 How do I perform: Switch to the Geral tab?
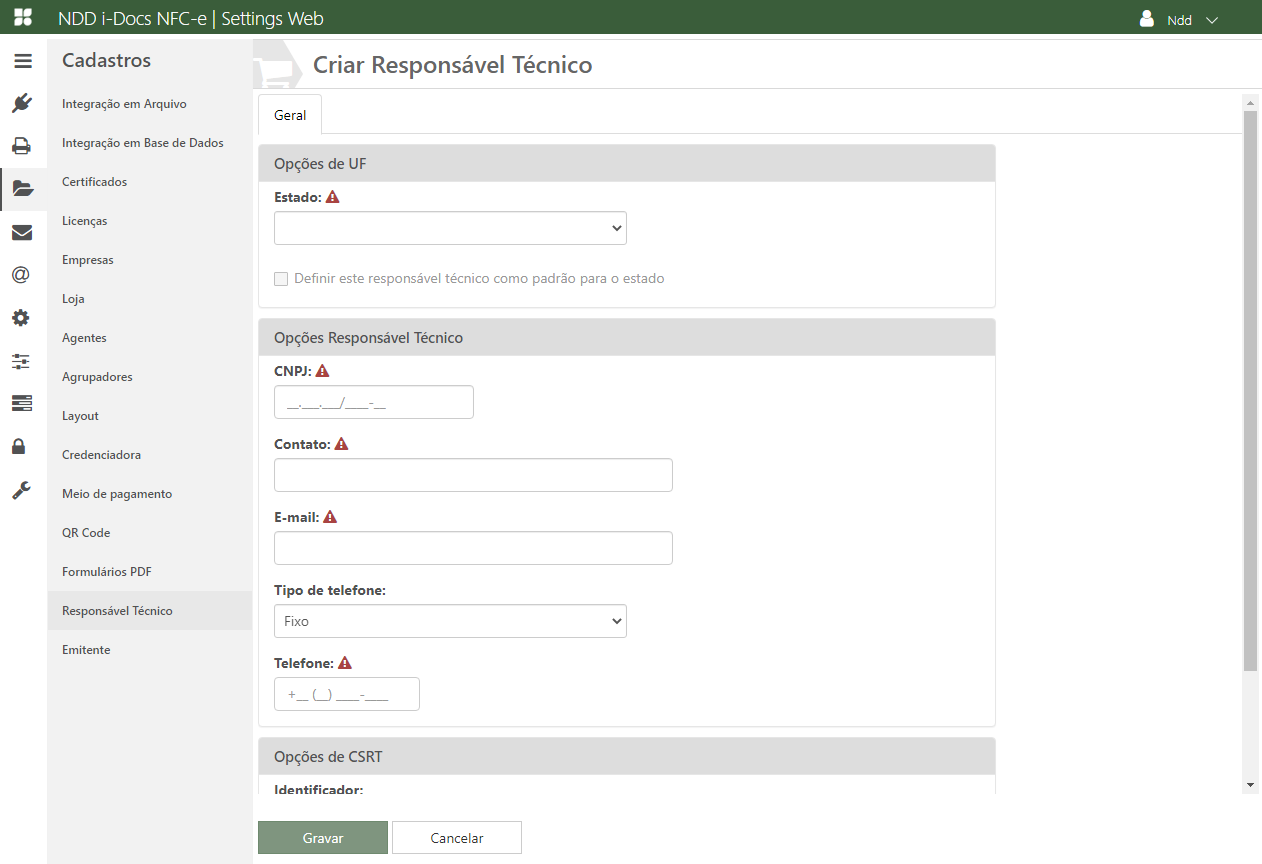point(290,115)
